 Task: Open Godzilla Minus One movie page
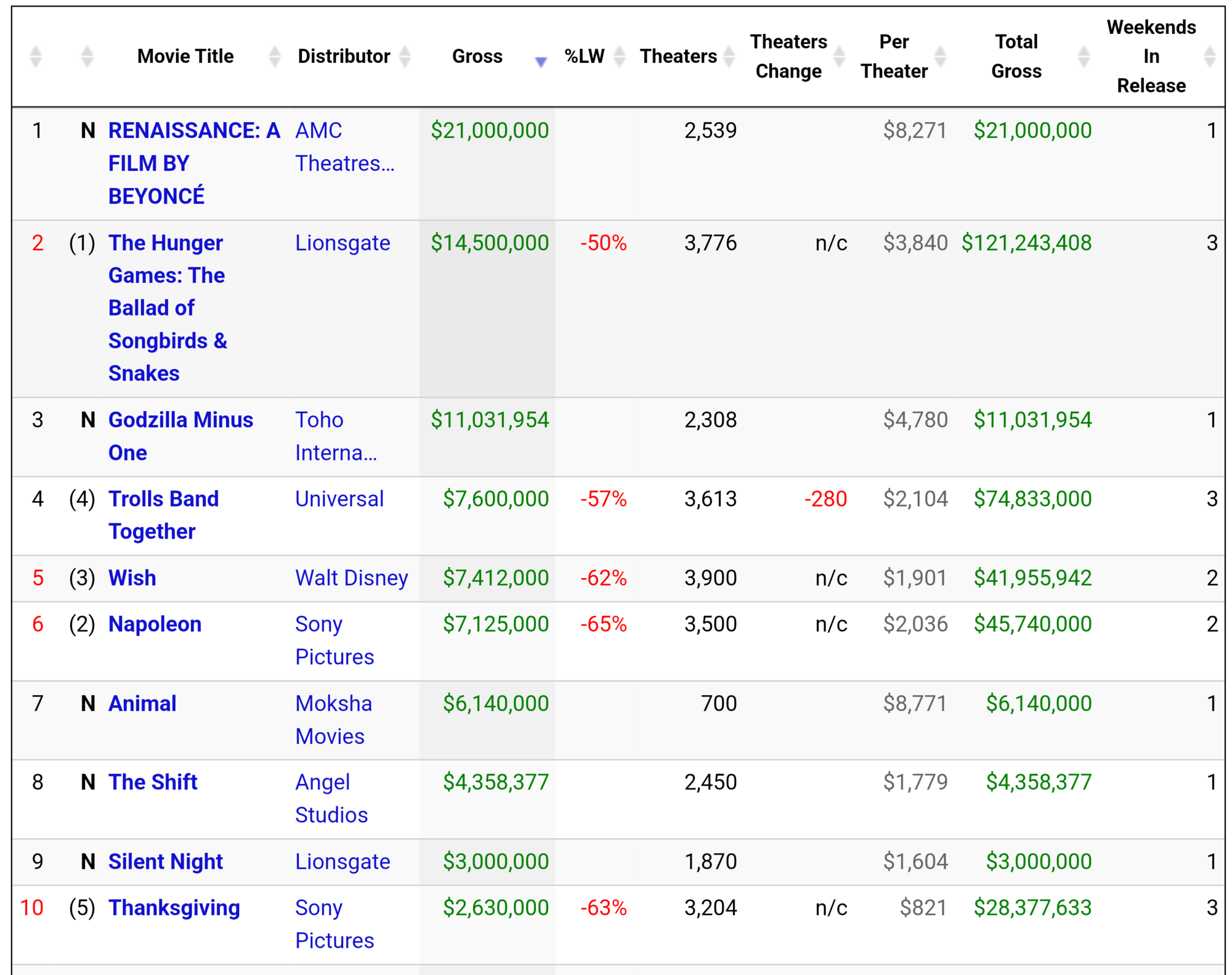click(180, 436)
